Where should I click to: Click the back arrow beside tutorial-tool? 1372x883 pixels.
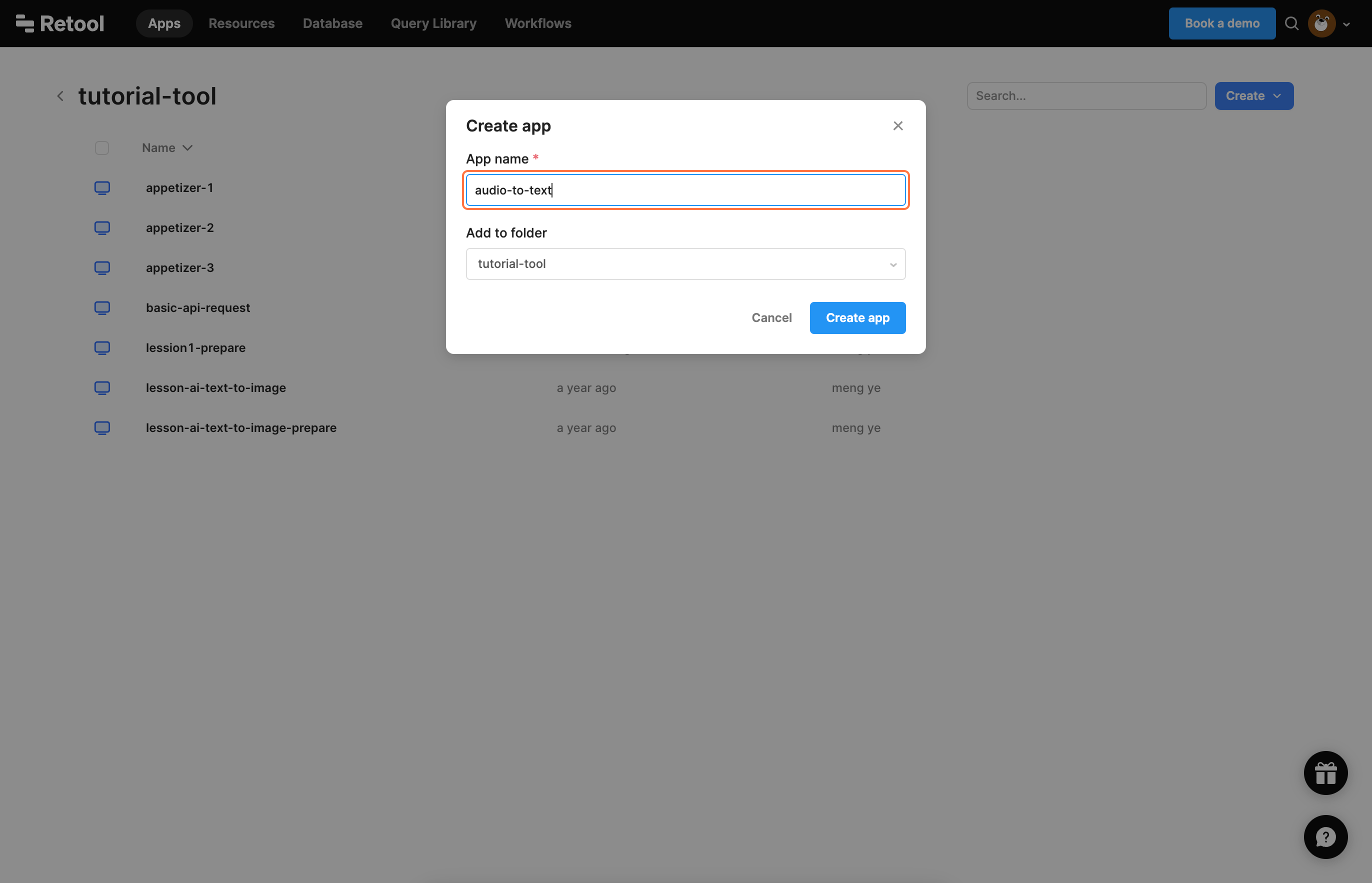[x=60, y=96]
